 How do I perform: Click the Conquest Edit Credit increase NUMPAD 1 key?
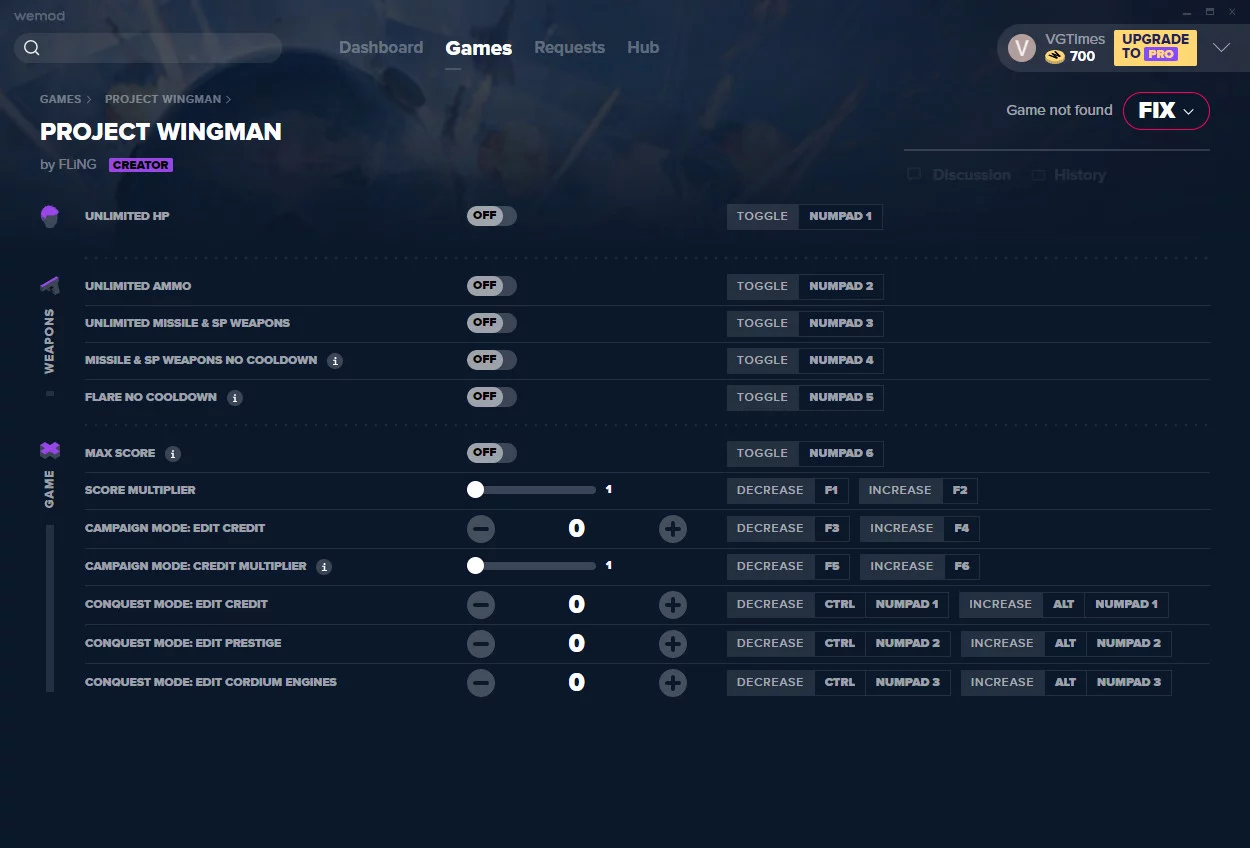[1126, 605]
